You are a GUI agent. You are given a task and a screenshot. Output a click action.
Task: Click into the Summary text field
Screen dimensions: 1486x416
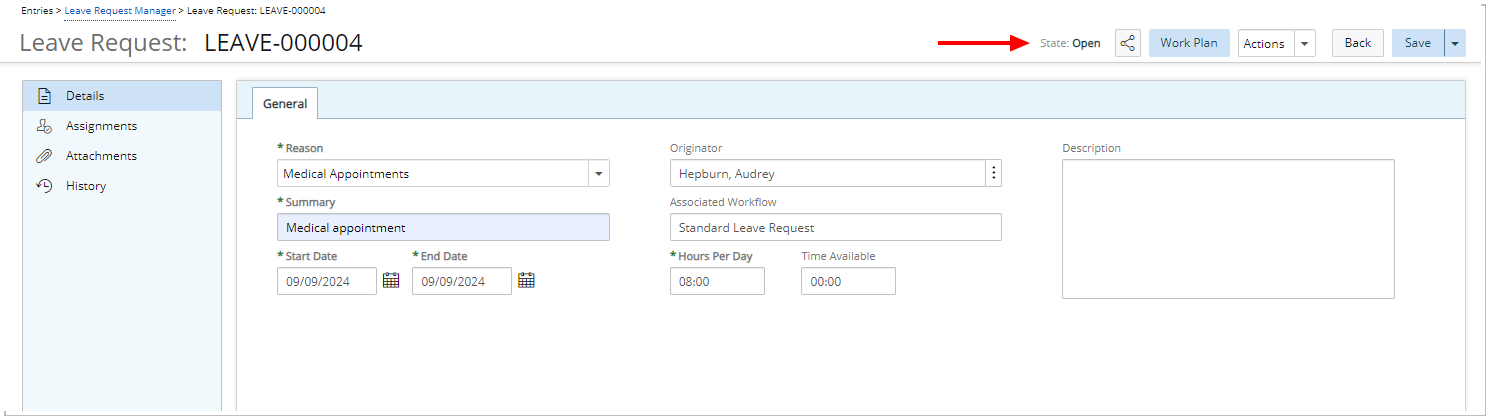coord(443,227)
